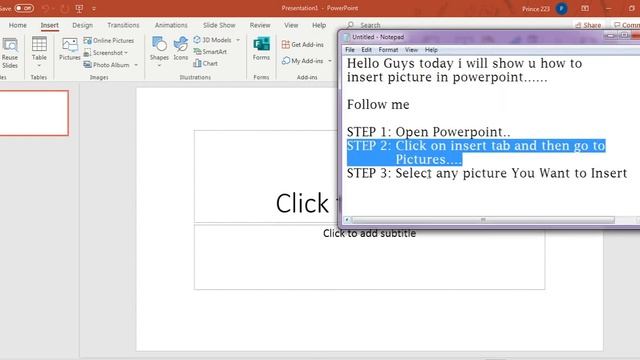
Task: Select the Insert ribbon tab
Action: [x=49, y=25]
